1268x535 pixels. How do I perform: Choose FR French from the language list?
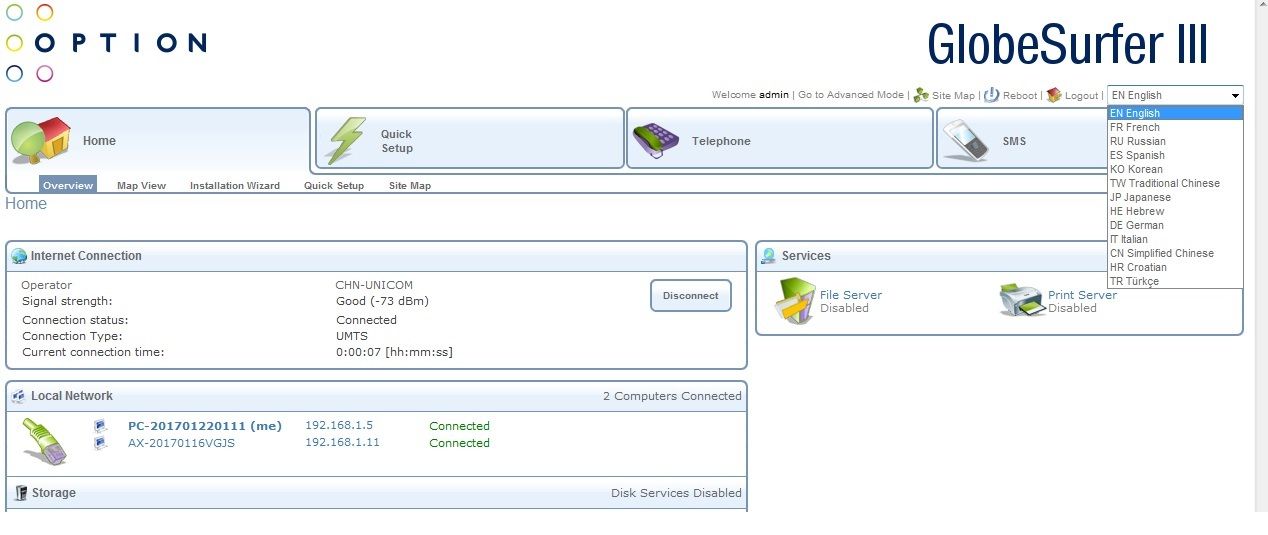[x=1175, y=127]
